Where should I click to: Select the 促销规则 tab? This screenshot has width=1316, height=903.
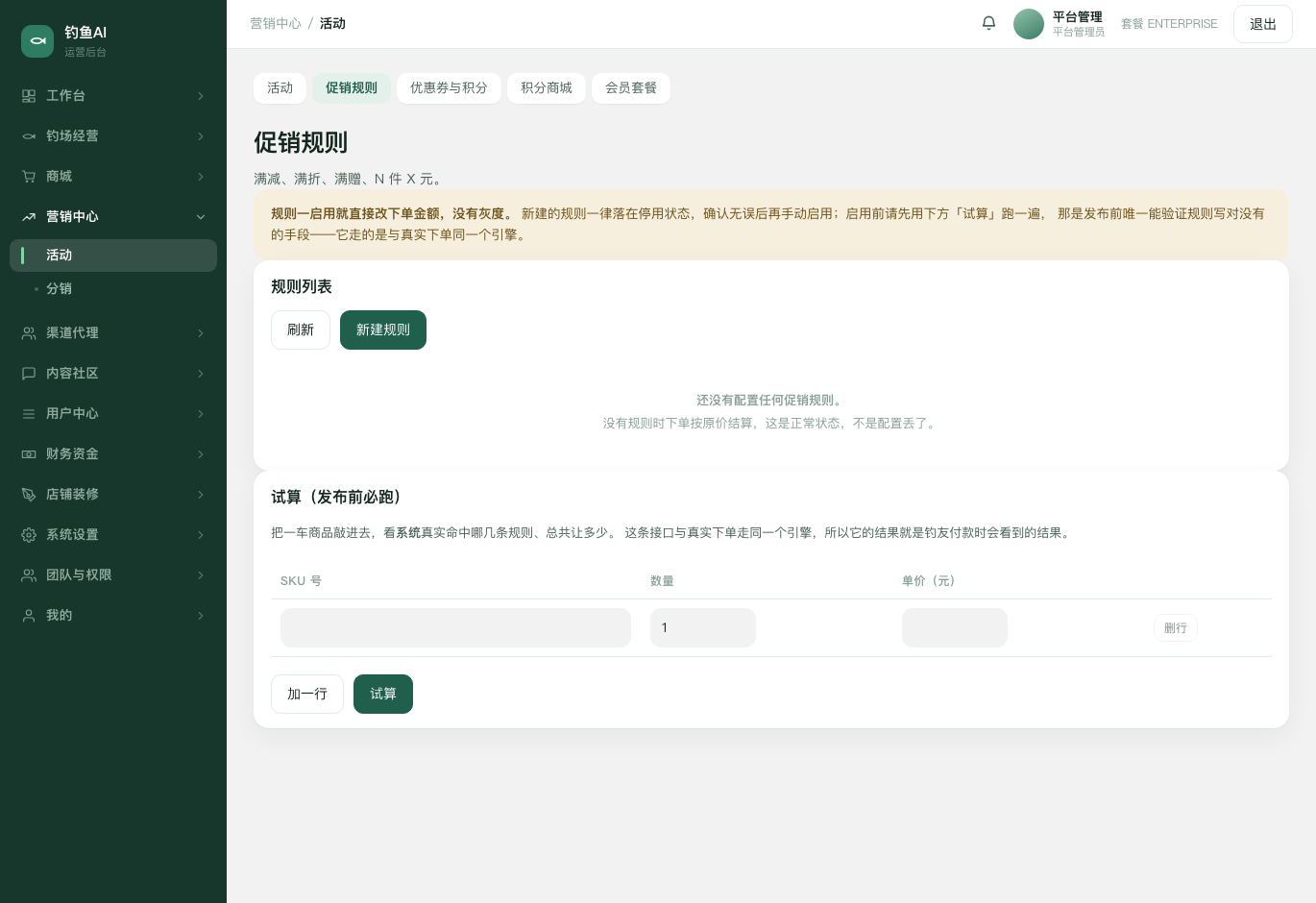point(352,88)
